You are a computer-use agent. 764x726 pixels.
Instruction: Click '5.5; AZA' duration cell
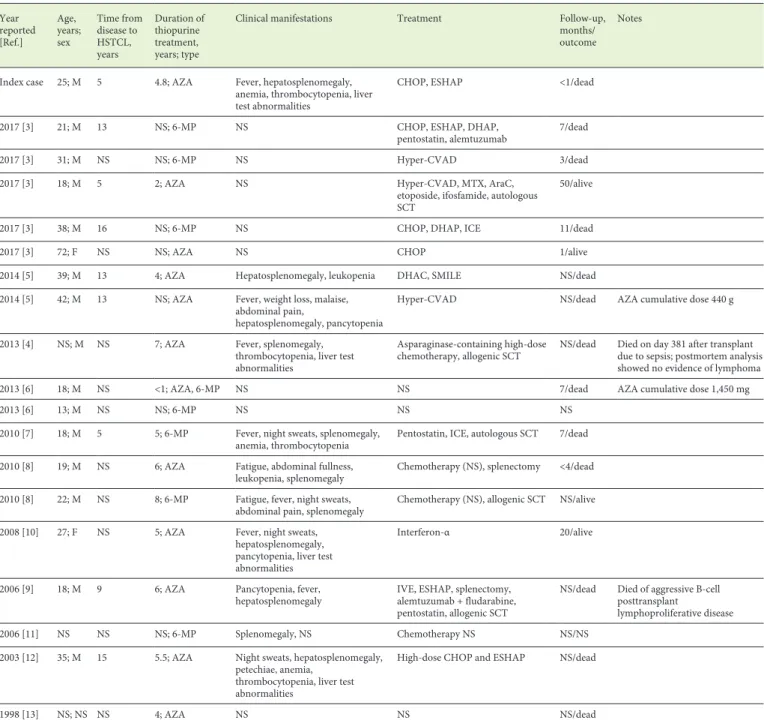pos(173,657)
